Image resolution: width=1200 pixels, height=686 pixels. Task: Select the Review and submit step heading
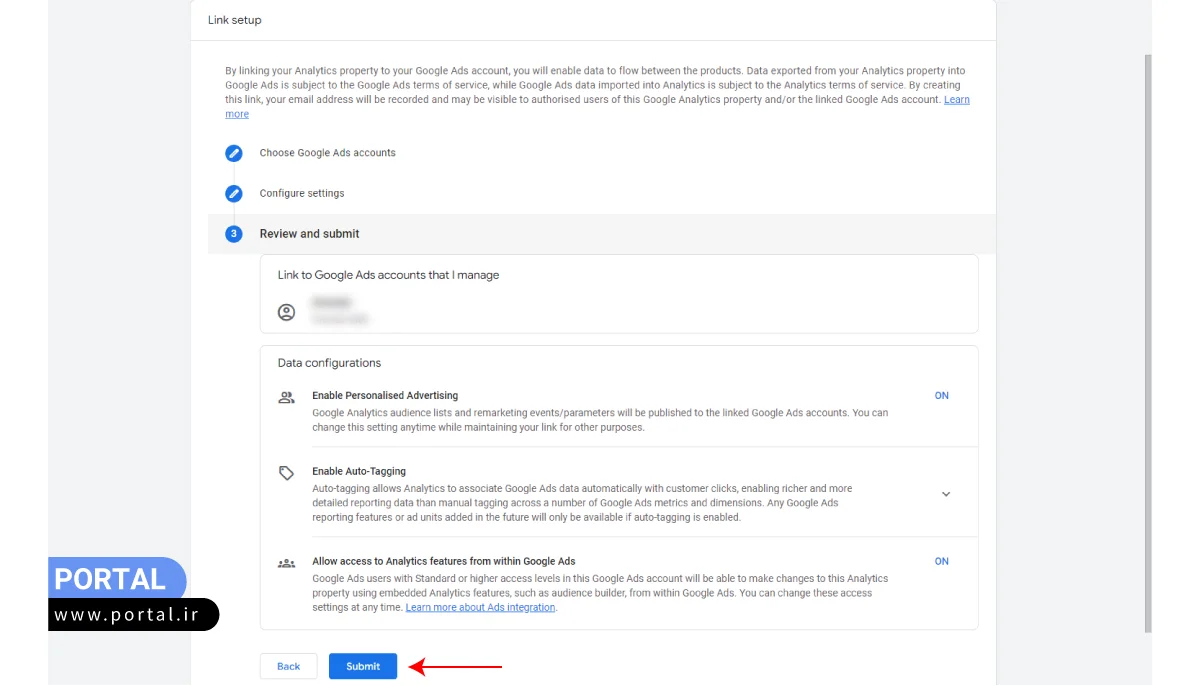click(309, 234)
